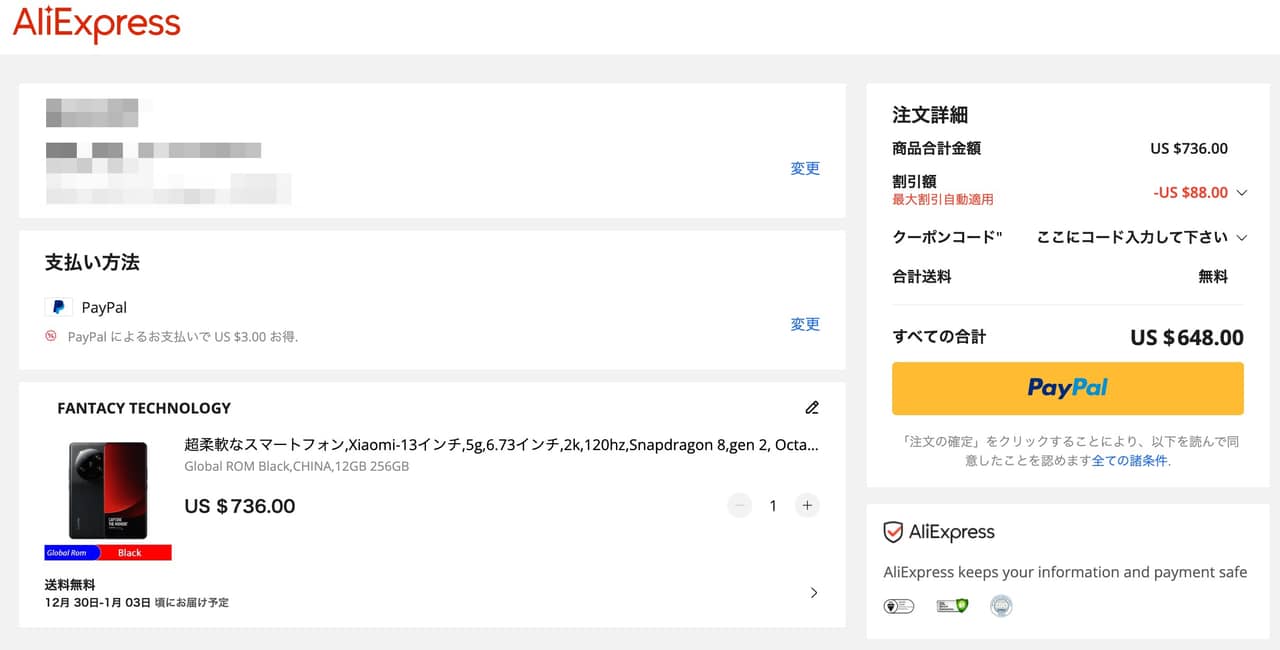The width and height of the screenshot is (1280, 650).
Task: Click the Xiaomi smartphone product title
Action: [x=501, y=445]
